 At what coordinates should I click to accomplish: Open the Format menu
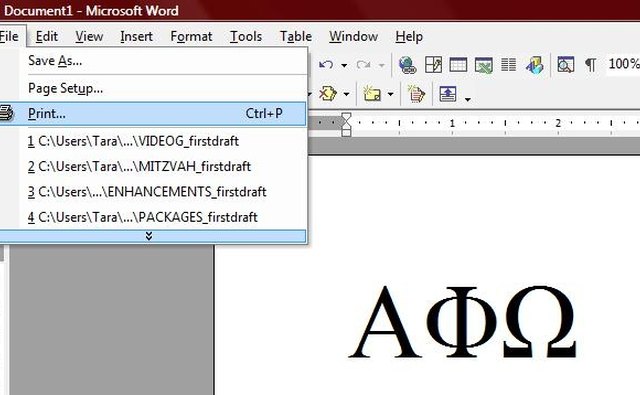tap(191, 36)
